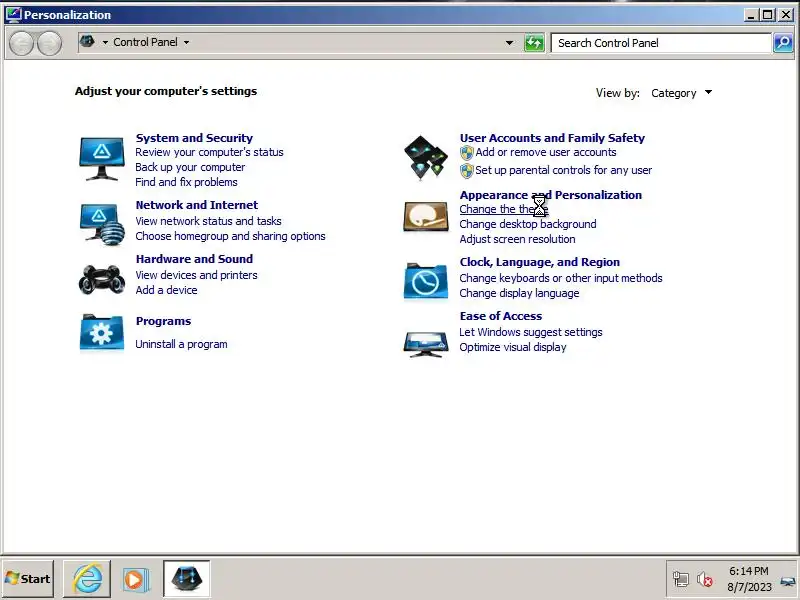The image size is (800, 600).
Task: Open the Ease of Access monitor icon
Action: (x=426, y=344)
